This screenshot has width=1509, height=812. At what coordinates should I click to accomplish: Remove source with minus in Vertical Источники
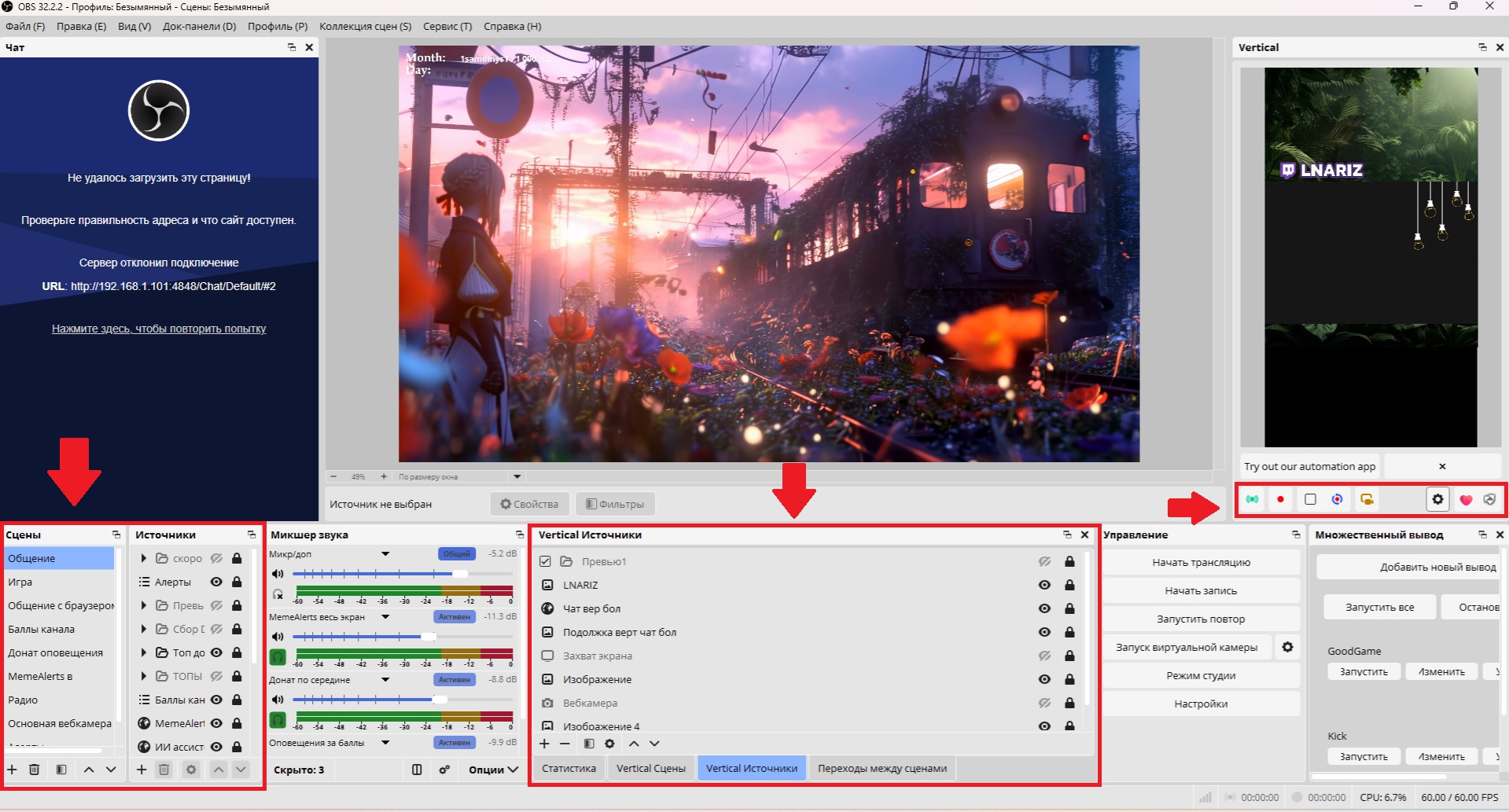coord(565,744)
